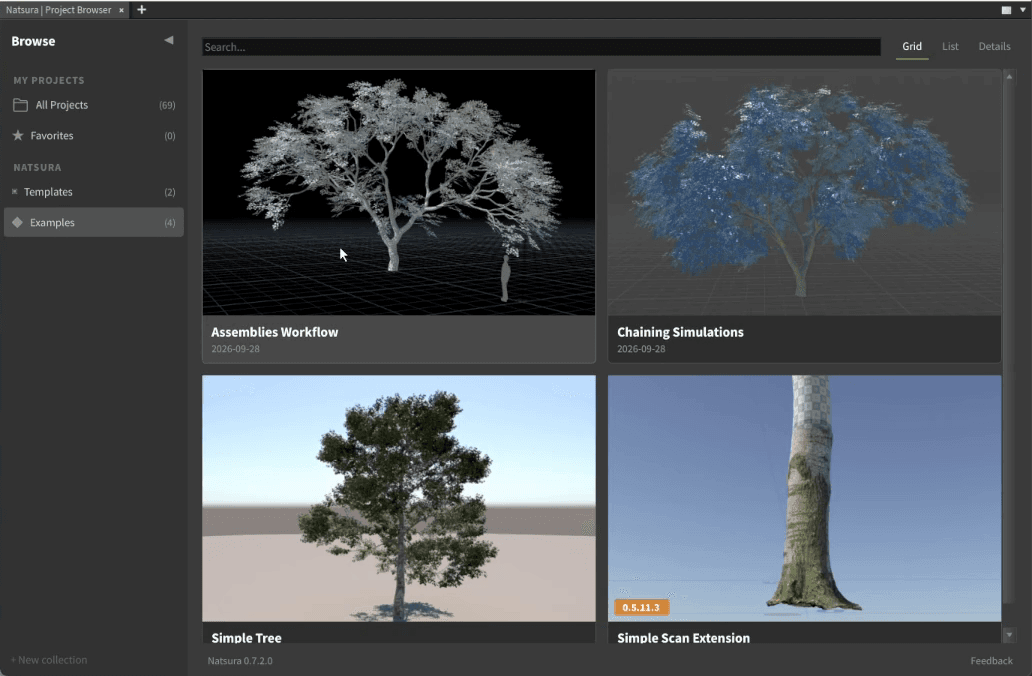Image resolution: width=1032 pixels, height=676 pixels.
Task: Click the scrollbar up arrow
Action: (x=1009, y=77)
